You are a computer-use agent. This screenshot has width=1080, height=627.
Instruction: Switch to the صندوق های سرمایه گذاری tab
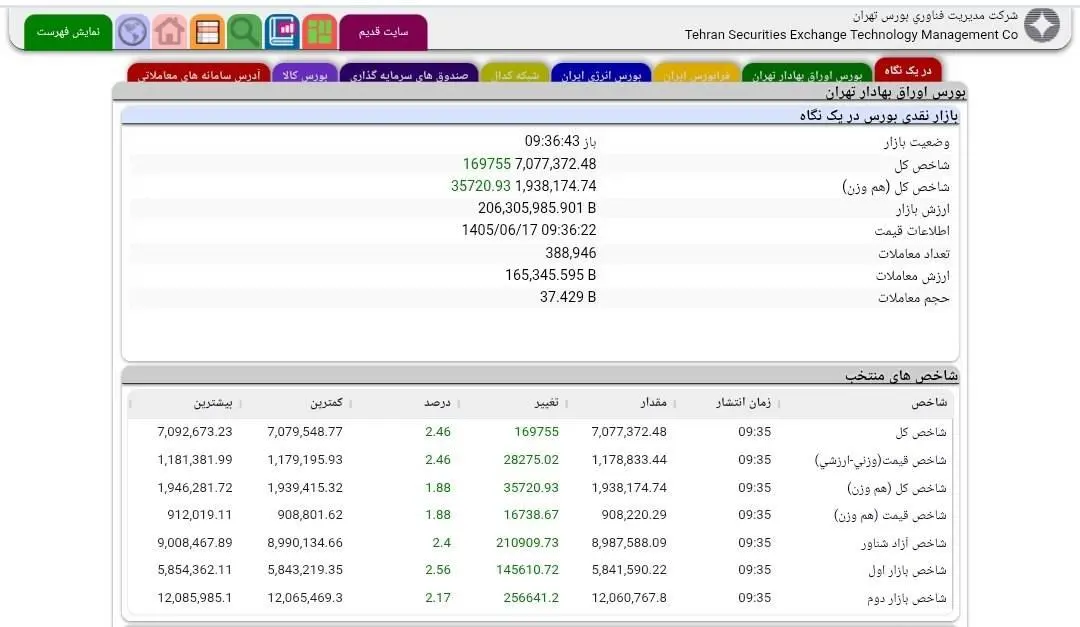point(409,74)
